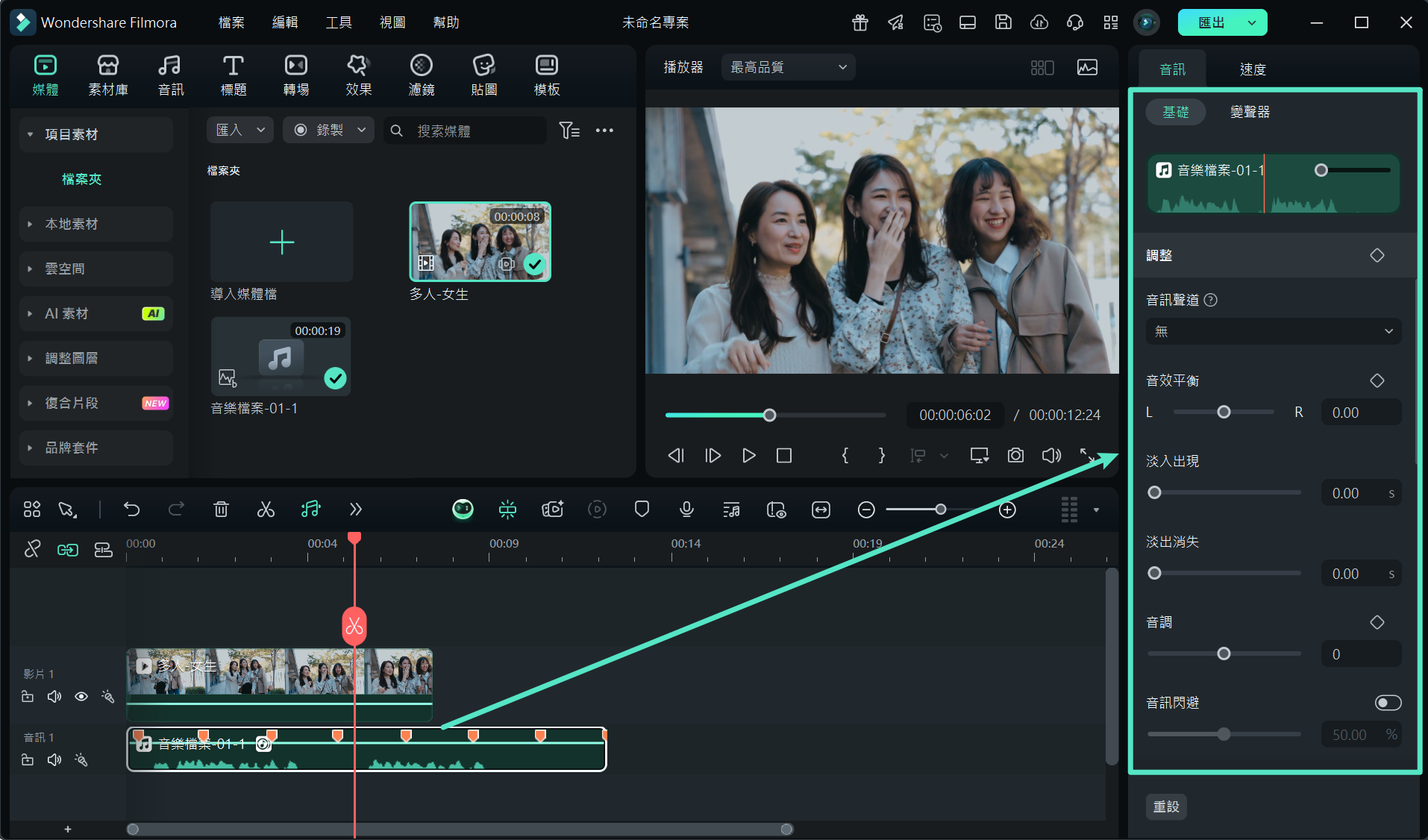Click the play button in player

pos(748,455)
